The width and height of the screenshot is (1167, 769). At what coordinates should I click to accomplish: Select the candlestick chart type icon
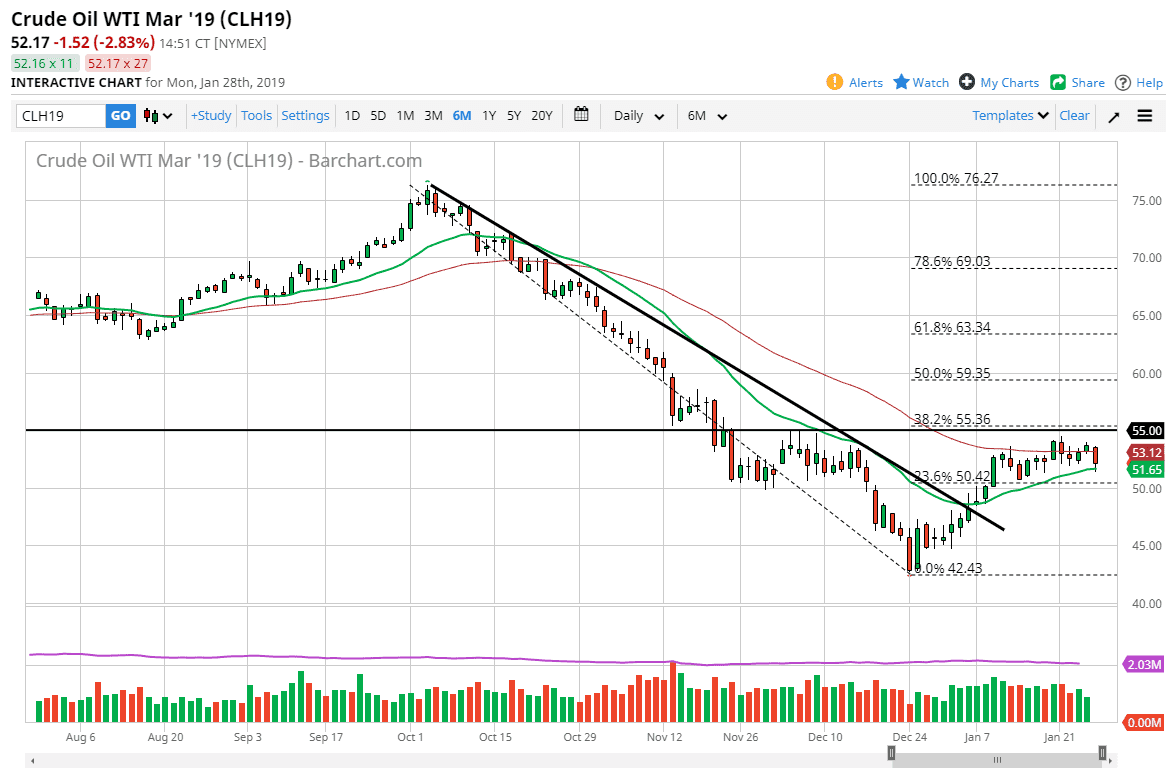pos(152,115)
